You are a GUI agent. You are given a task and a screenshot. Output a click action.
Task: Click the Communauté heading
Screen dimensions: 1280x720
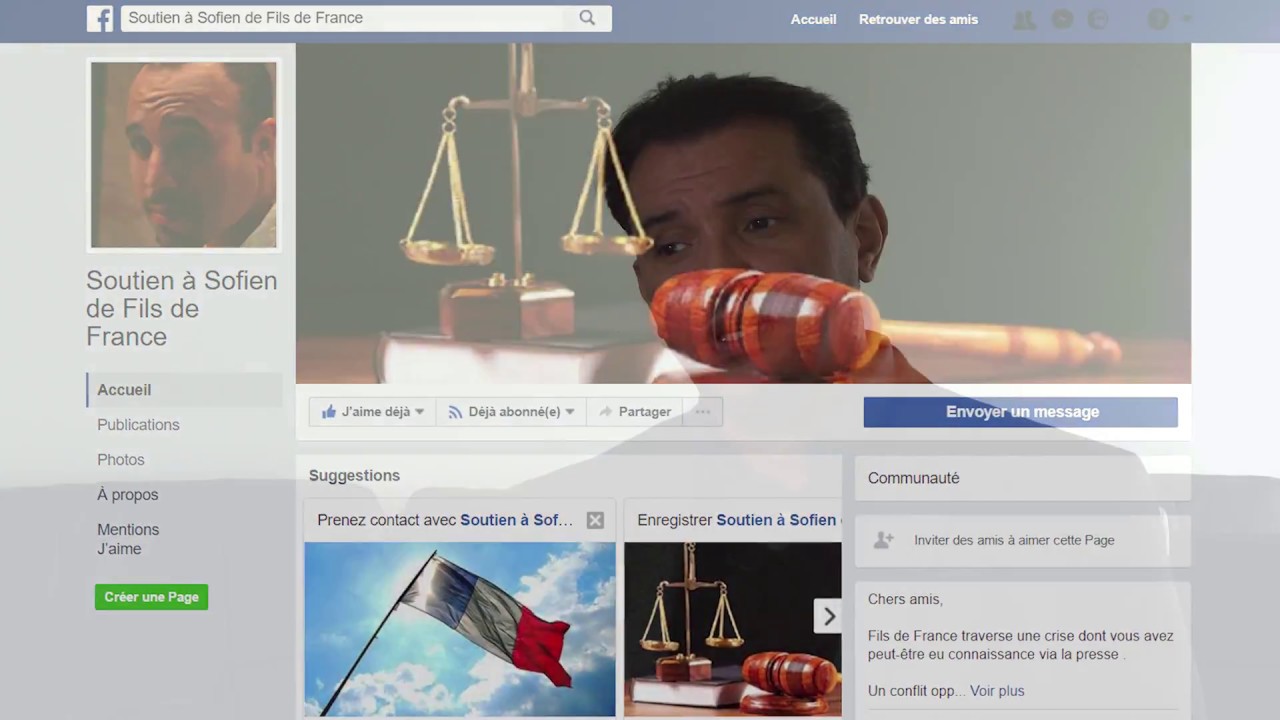pos(913,478)
